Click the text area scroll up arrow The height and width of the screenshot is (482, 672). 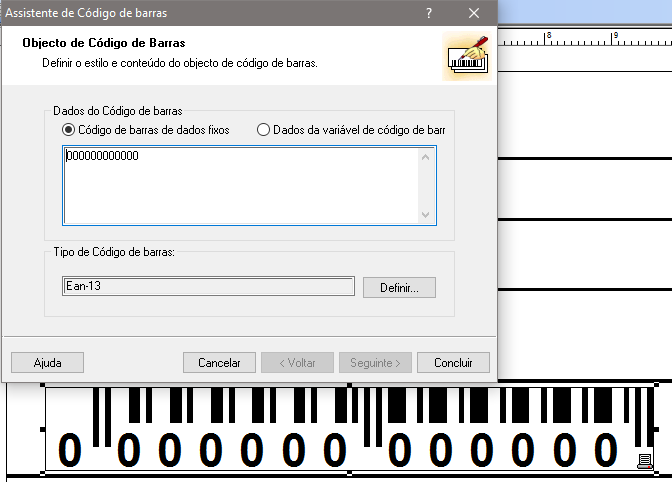426,157
